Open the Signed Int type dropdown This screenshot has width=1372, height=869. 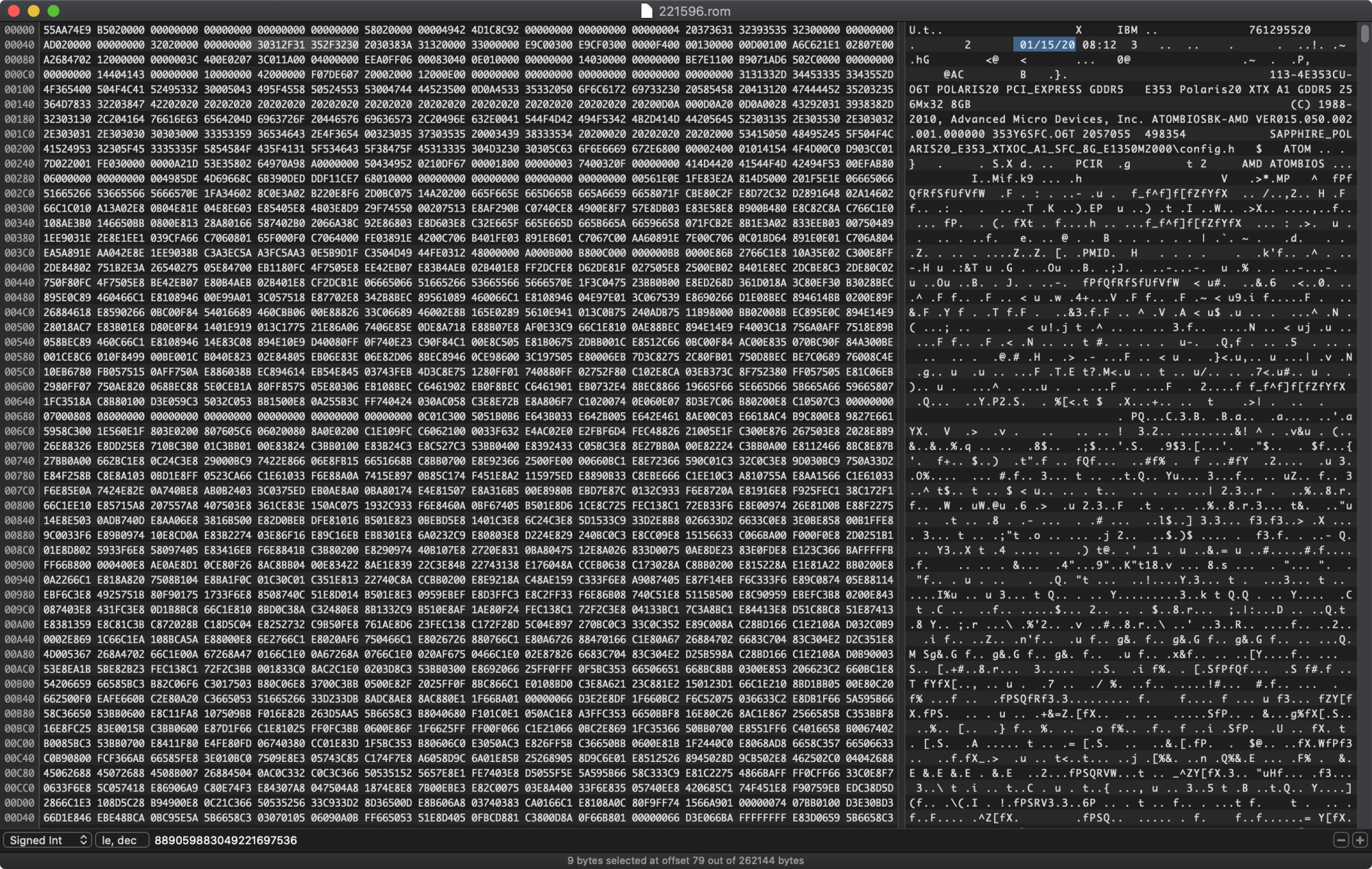tap(47, 840)
